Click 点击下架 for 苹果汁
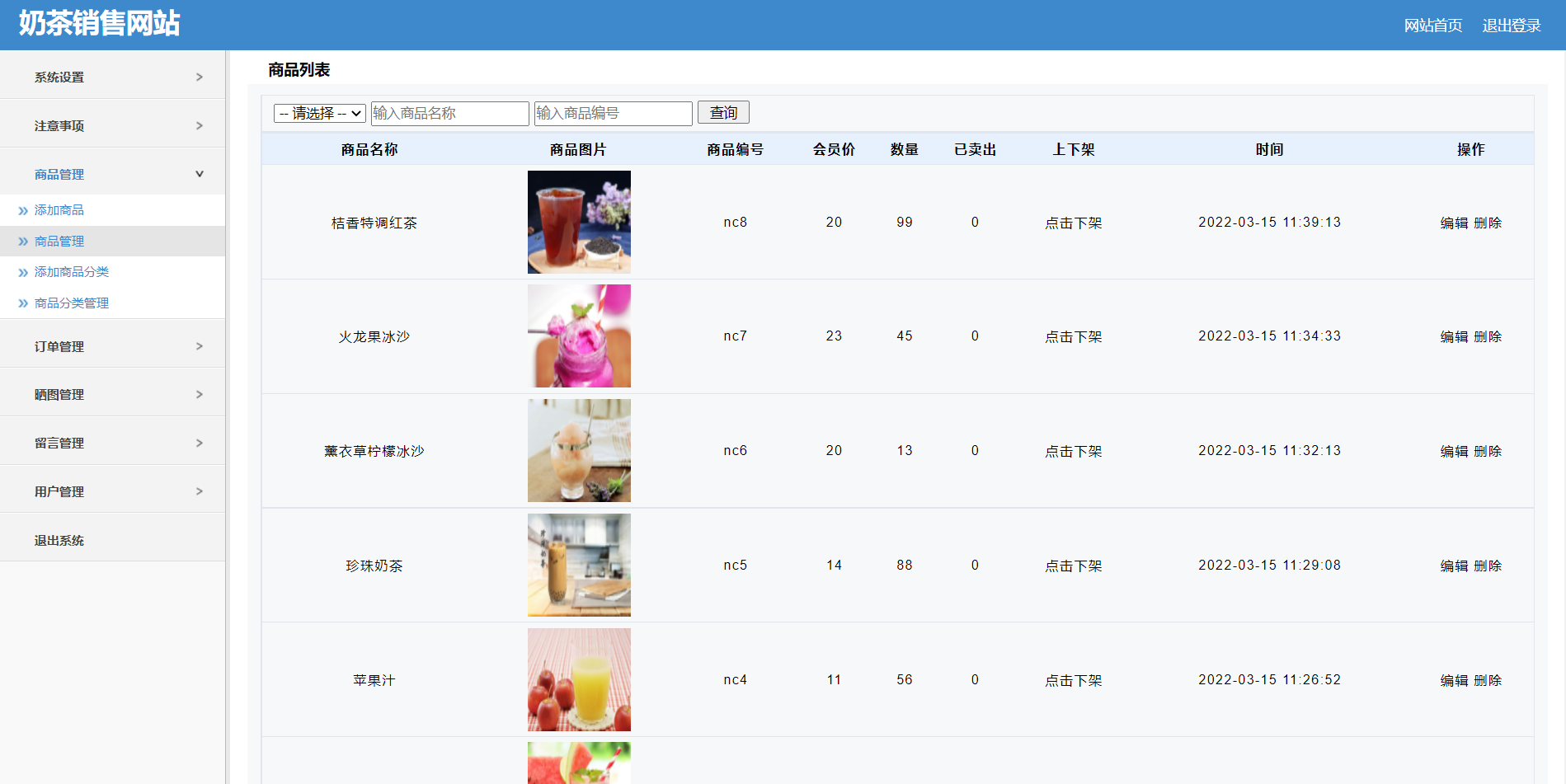The height and width of the screenshot is (784, 1566). tap(1074, 680)
